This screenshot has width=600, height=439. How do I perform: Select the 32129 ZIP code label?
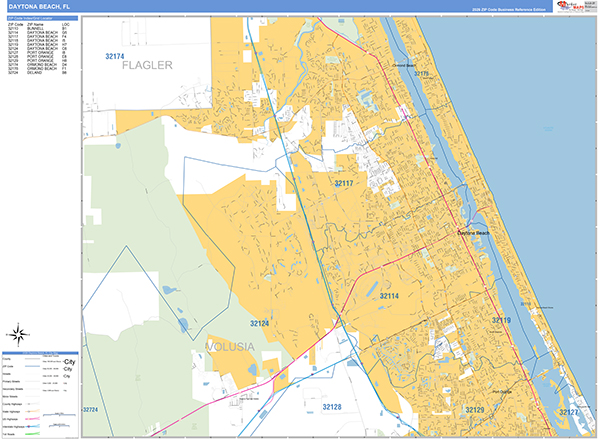pyautogui.click(x=475, y=410)
